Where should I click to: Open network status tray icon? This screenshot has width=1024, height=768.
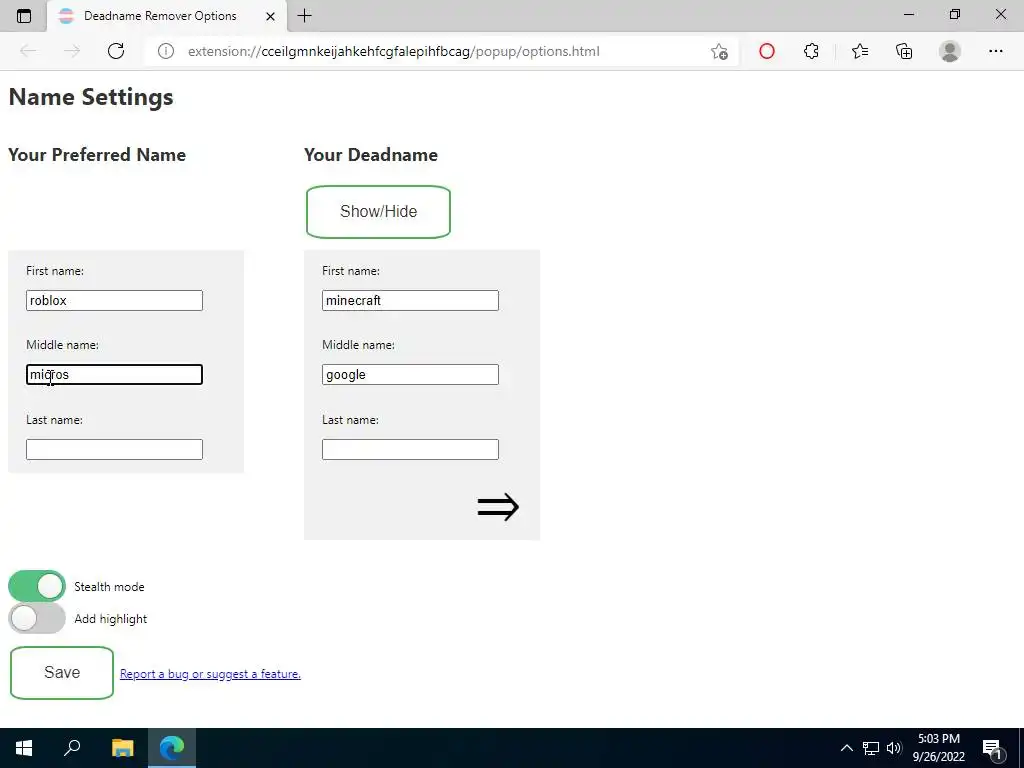[871, 748]
